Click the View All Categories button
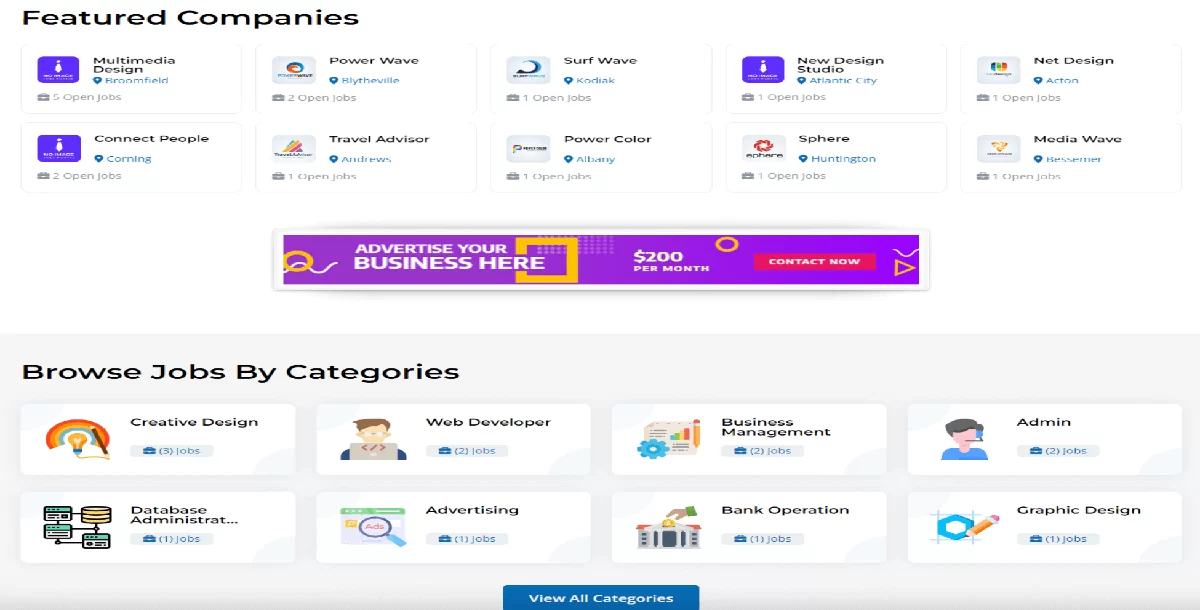Screen dimensions: 1200x610 tap(601, 598)
